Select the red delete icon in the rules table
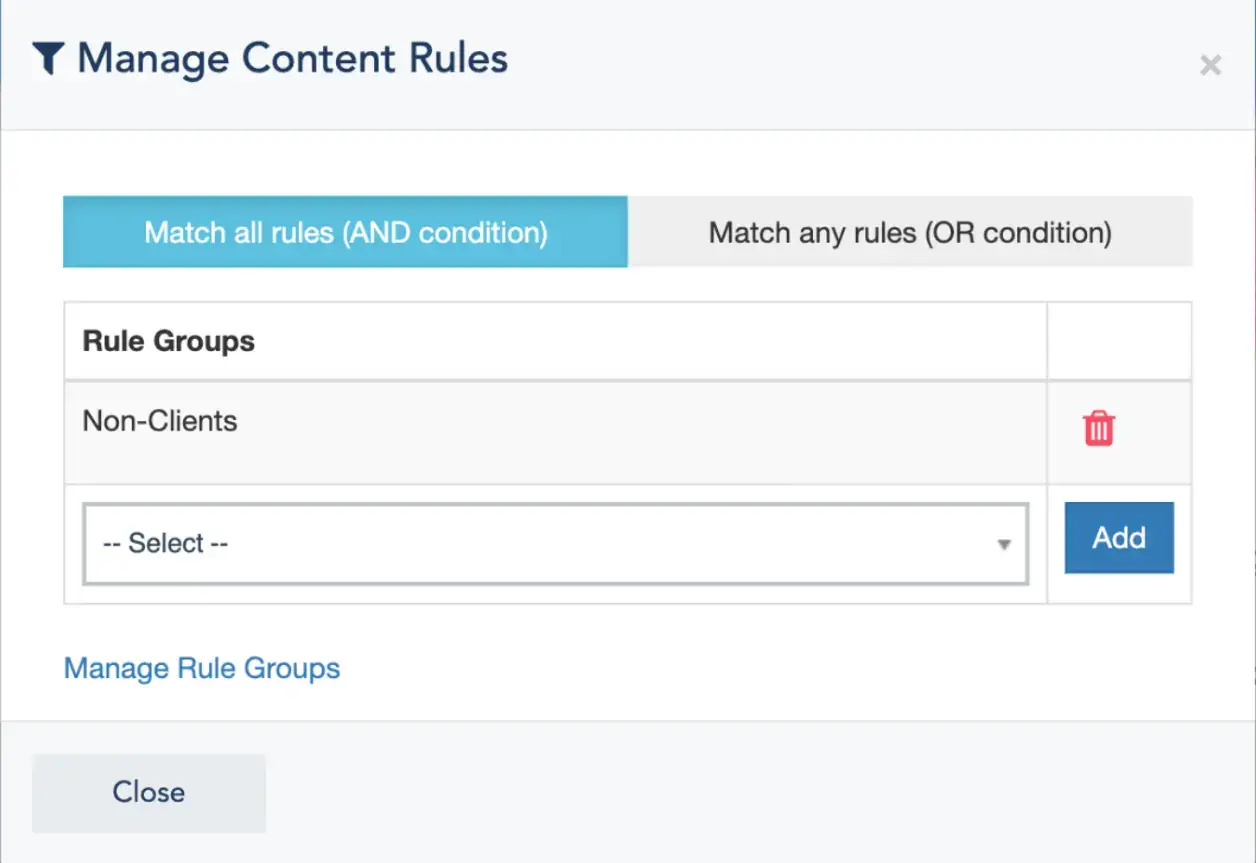The width and height of the screenshot is (1256, 863). [x=1098, y=427]
